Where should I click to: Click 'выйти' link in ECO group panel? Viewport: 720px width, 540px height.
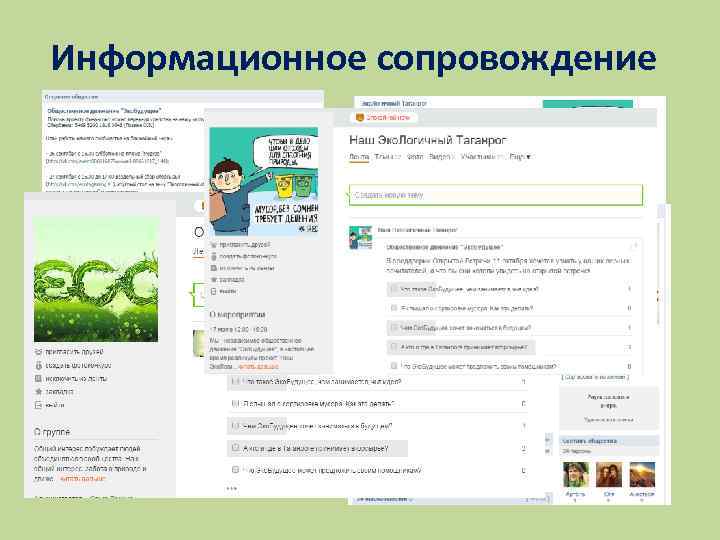55,405
